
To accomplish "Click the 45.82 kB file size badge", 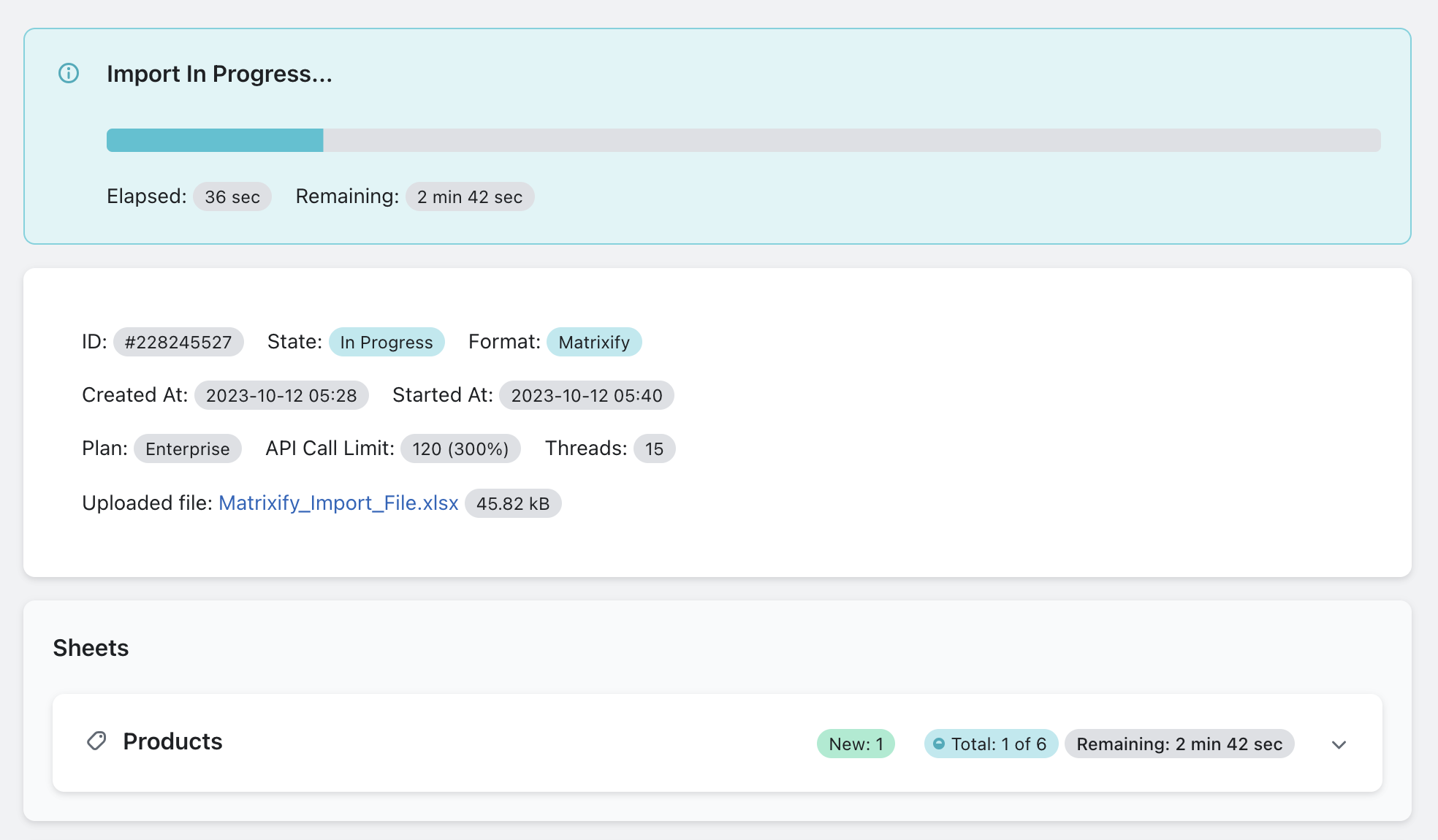I will (513, 503).
